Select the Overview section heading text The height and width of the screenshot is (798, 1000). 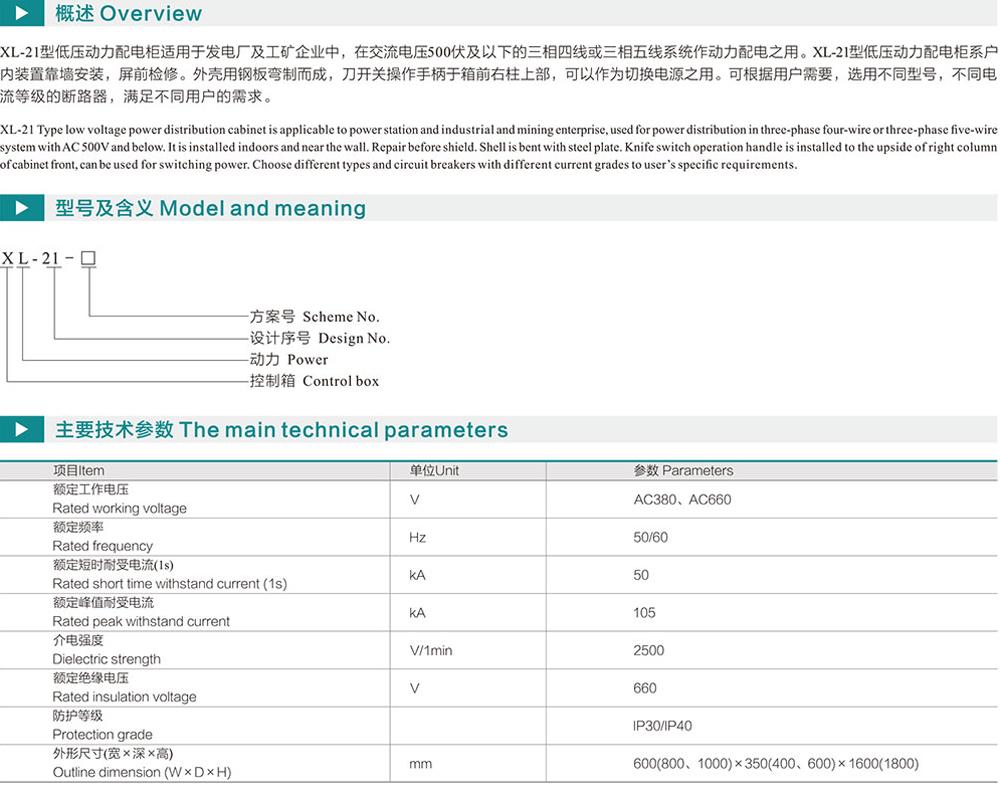pyautogui.click(x=128, y=14)
